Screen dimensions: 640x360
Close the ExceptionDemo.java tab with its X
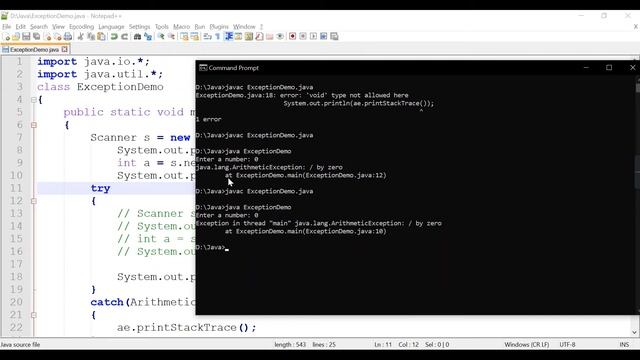64,49
